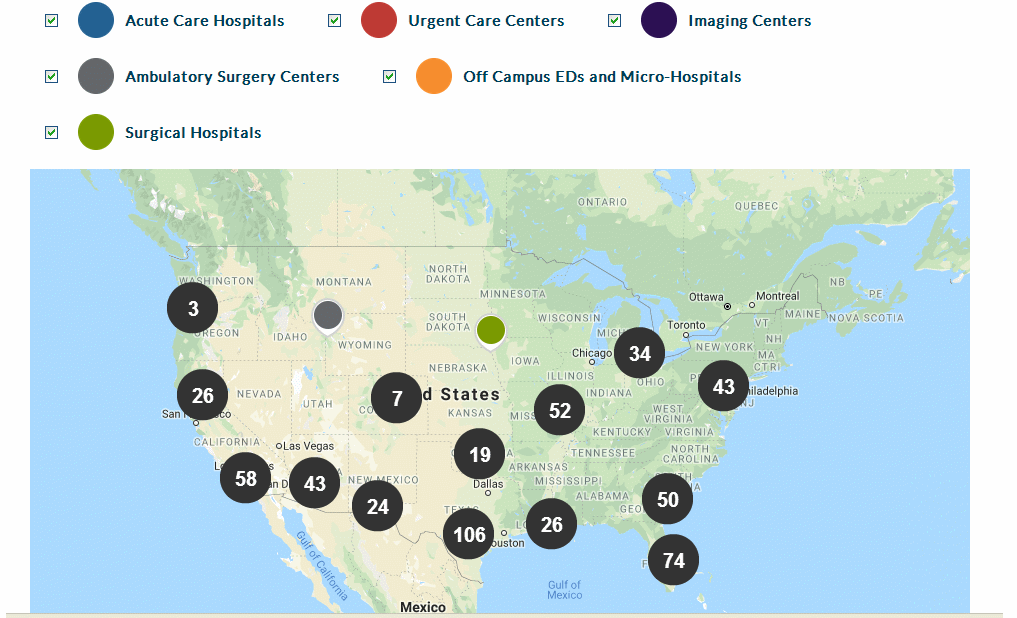Open the cluster marker showing 50 in Georgia

[667, 499]
